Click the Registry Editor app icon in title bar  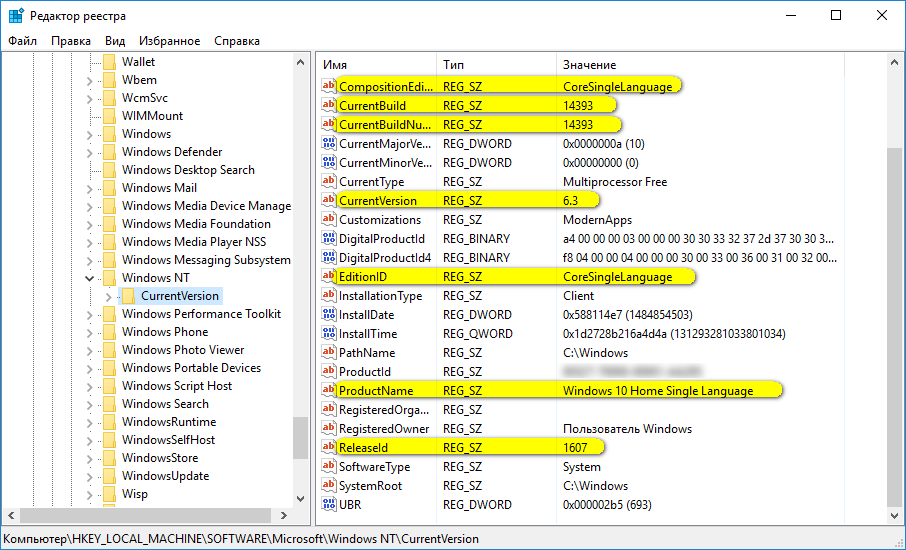click(x=16, y=16)
